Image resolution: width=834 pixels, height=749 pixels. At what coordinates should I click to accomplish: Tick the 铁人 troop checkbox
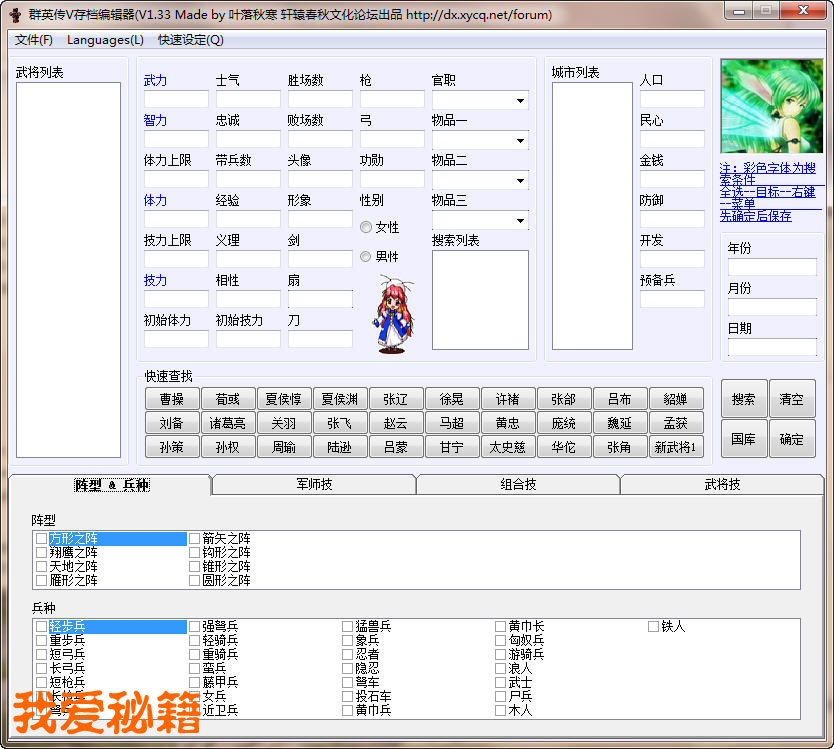click(654, 626)
